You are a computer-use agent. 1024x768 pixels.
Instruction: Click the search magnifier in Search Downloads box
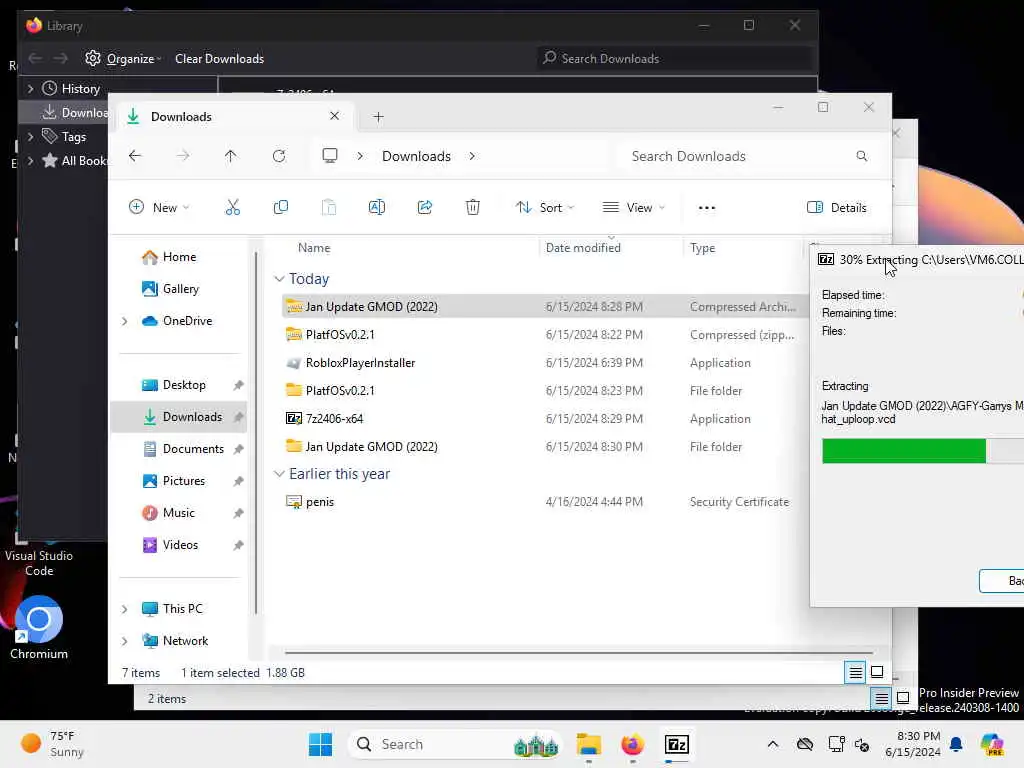861,156
